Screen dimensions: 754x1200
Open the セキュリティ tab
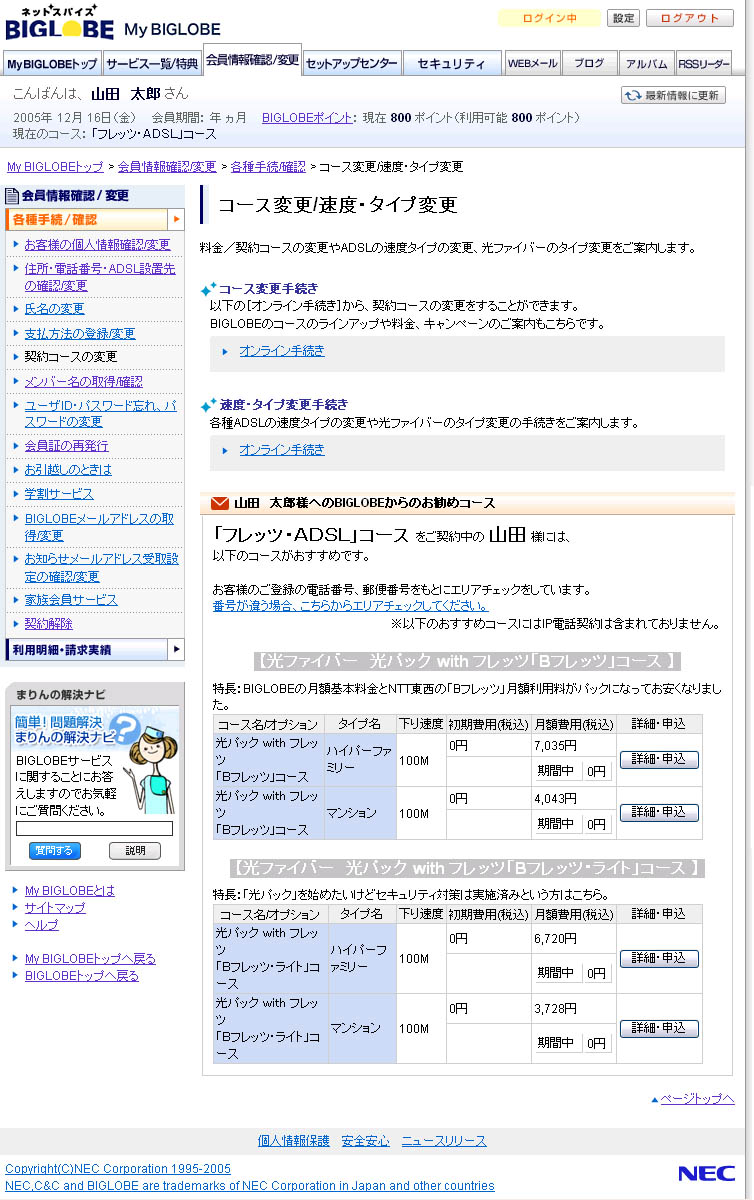pyautogui.click(x=452, y=63)
